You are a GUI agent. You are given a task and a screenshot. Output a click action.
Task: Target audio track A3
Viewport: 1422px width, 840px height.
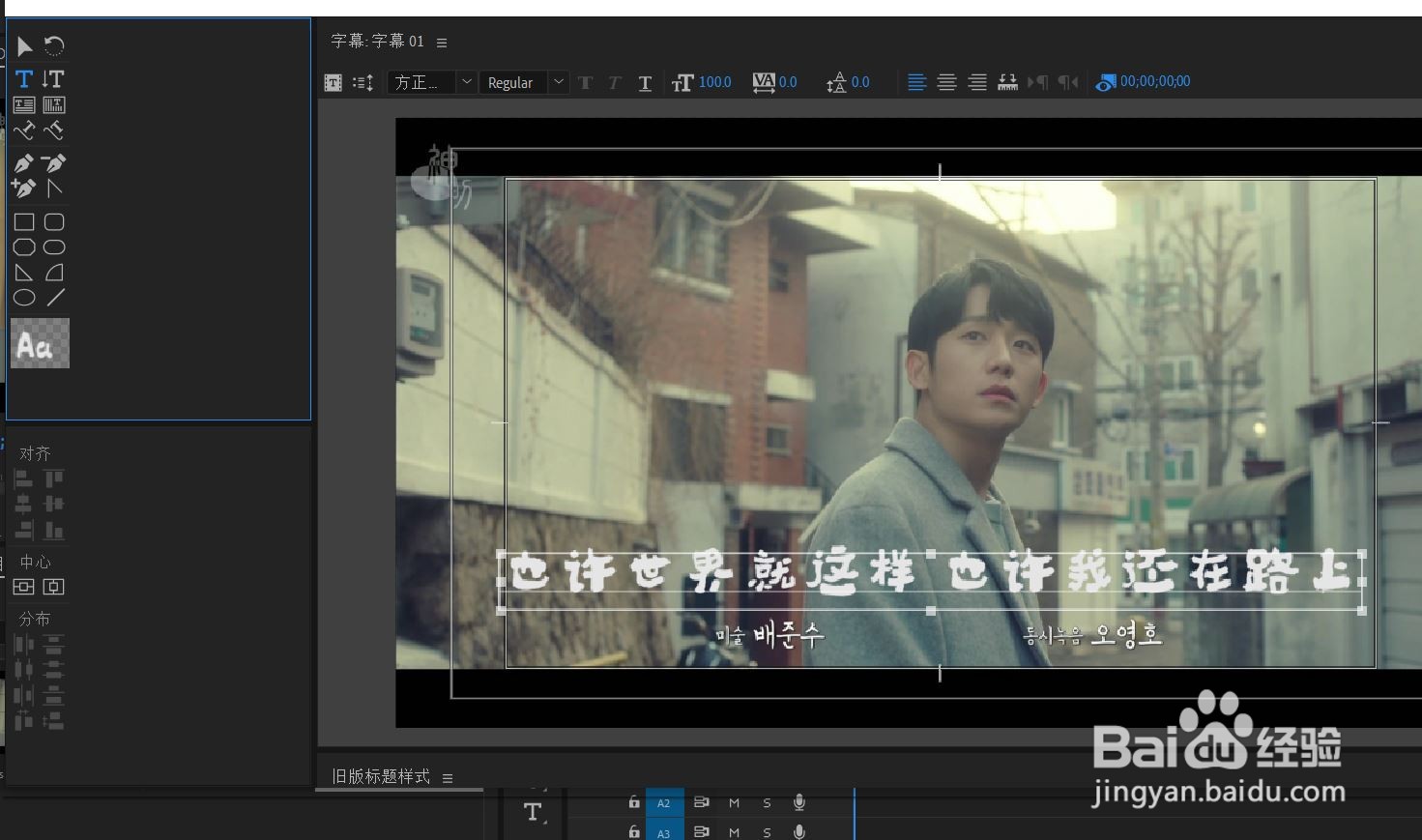pyautogui.click(x=664, y=831)
